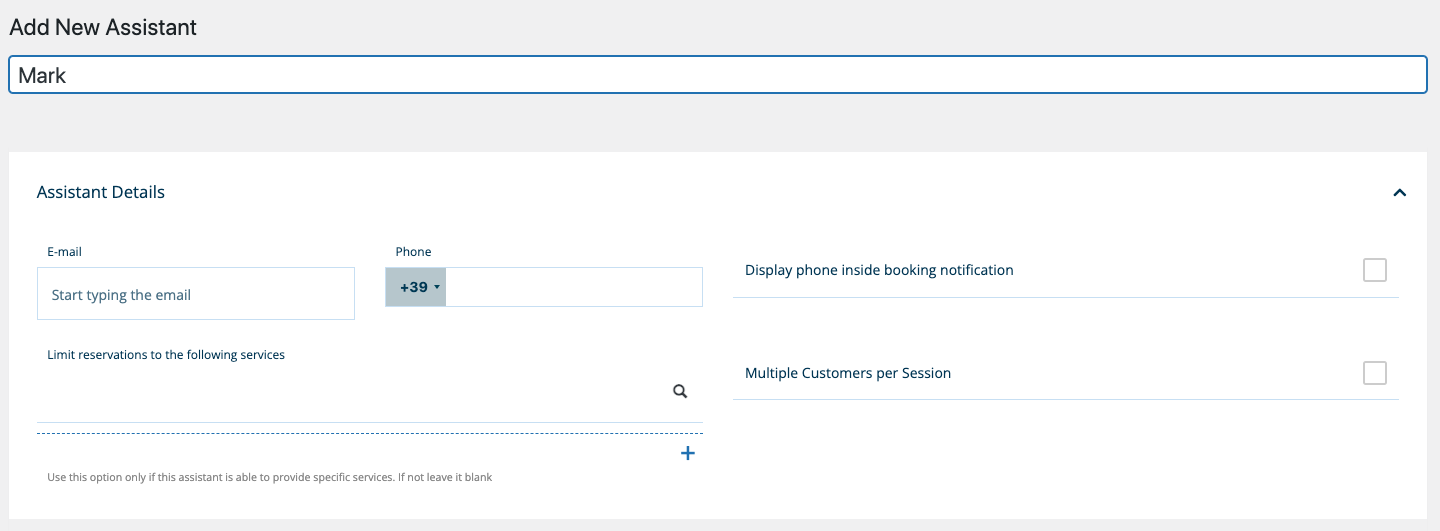This screenshot has height=531, width=1440.
Task: Click the Limit reservations to following services label
Action: tap(166, 355)
